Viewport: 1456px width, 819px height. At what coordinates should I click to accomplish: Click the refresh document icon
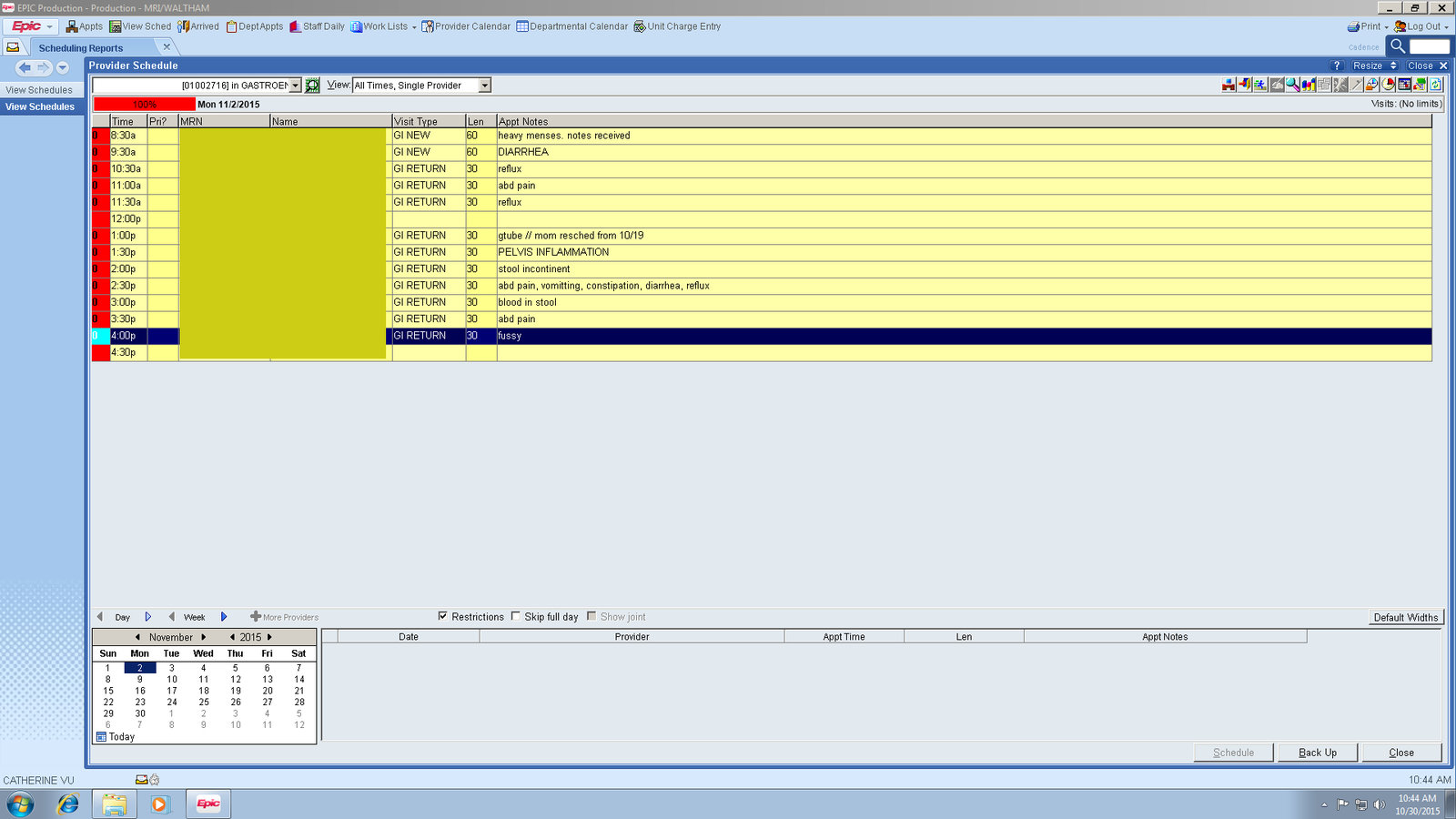(x=1436, y=85)
